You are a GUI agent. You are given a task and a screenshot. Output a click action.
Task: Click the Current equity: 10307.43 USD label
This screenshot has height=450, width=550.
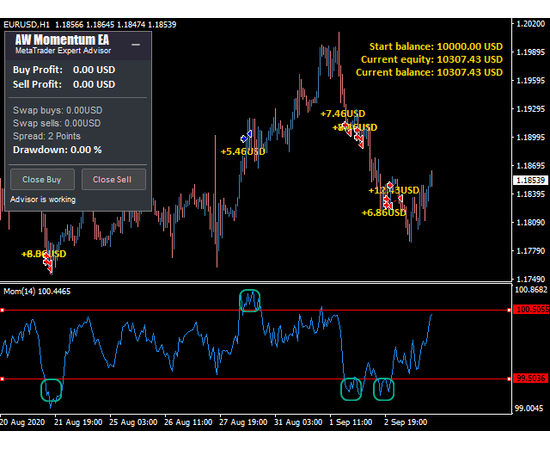(x=432, y=60)
